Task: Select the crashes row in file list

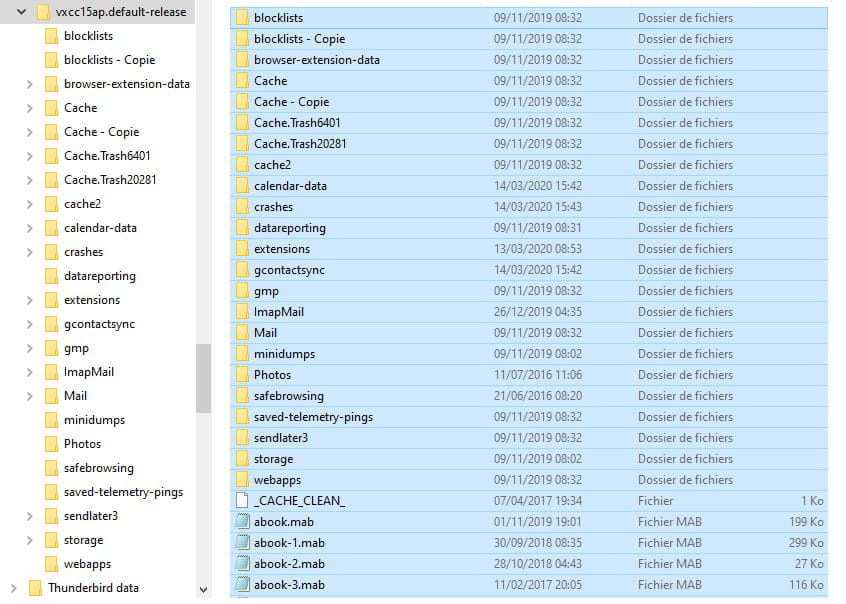Action: (529, 207)
